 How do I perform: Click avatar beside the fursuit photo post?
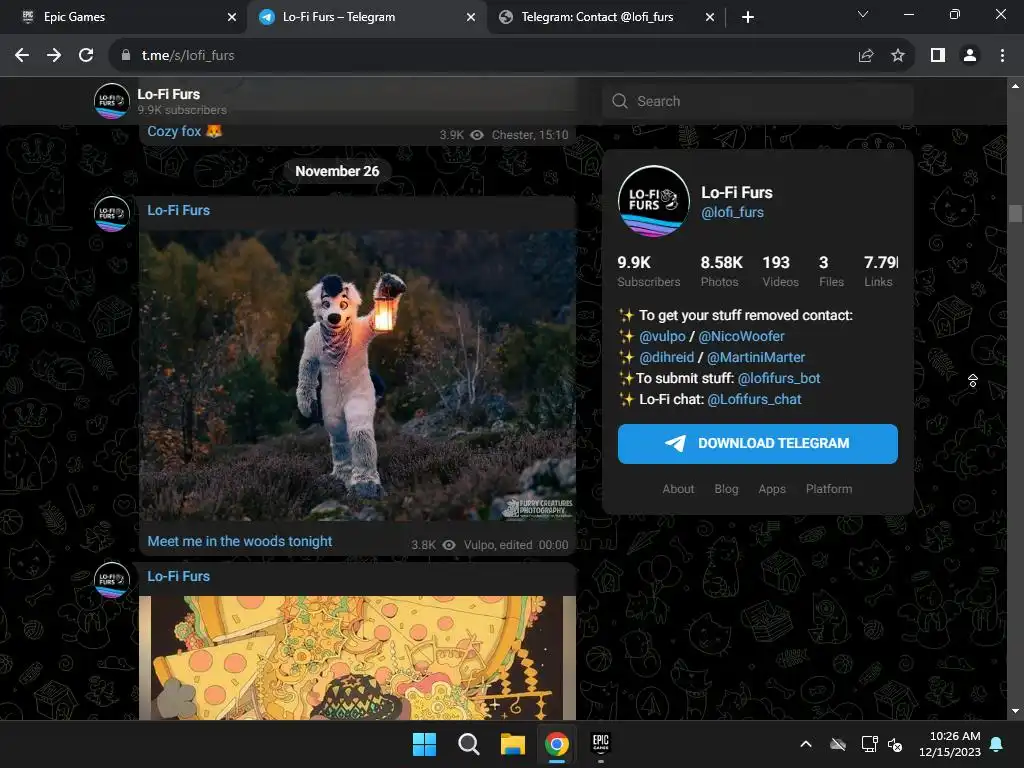coord(112,214)
